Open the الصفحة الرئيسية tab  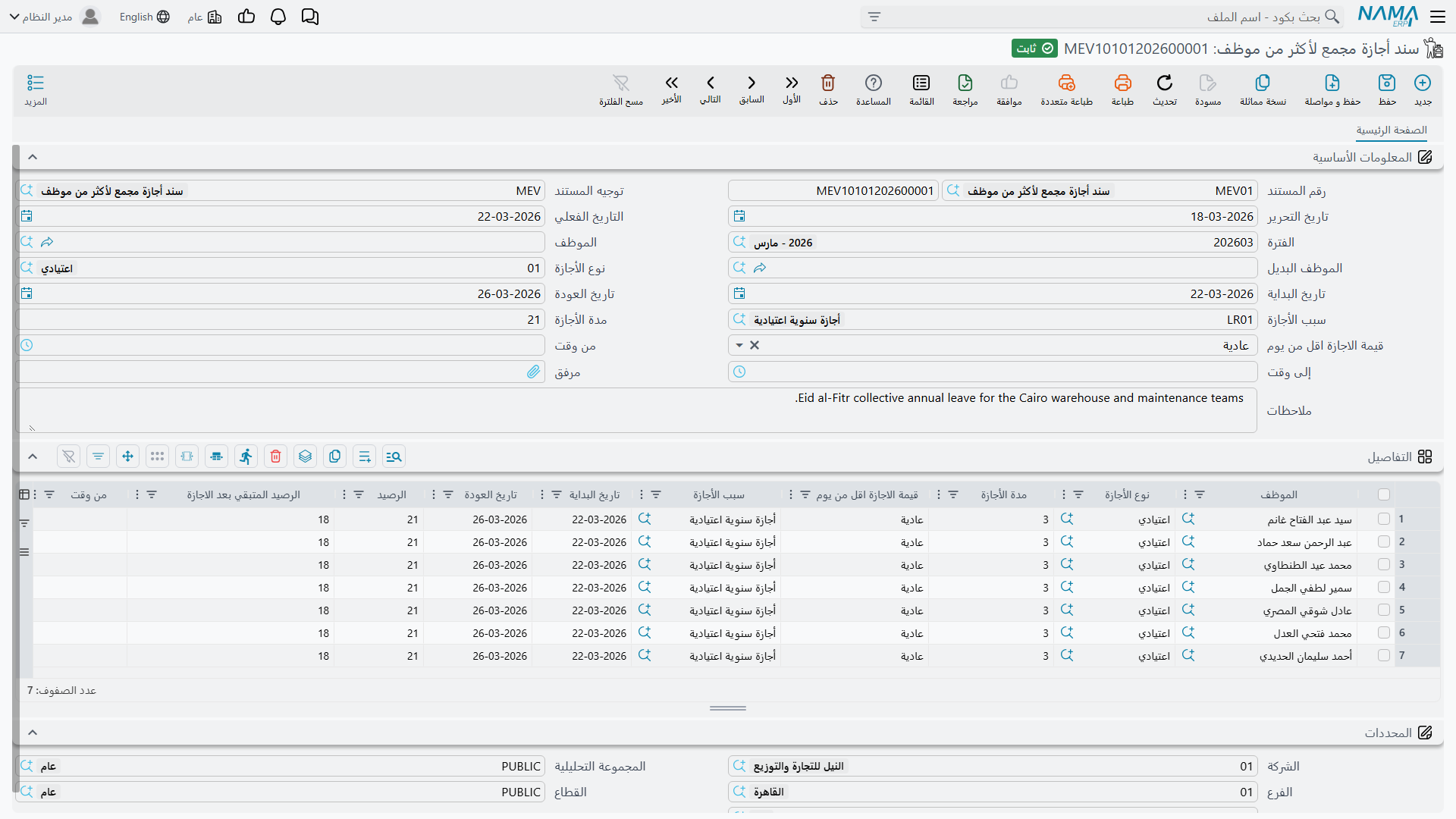click(x=1392, y=130)
